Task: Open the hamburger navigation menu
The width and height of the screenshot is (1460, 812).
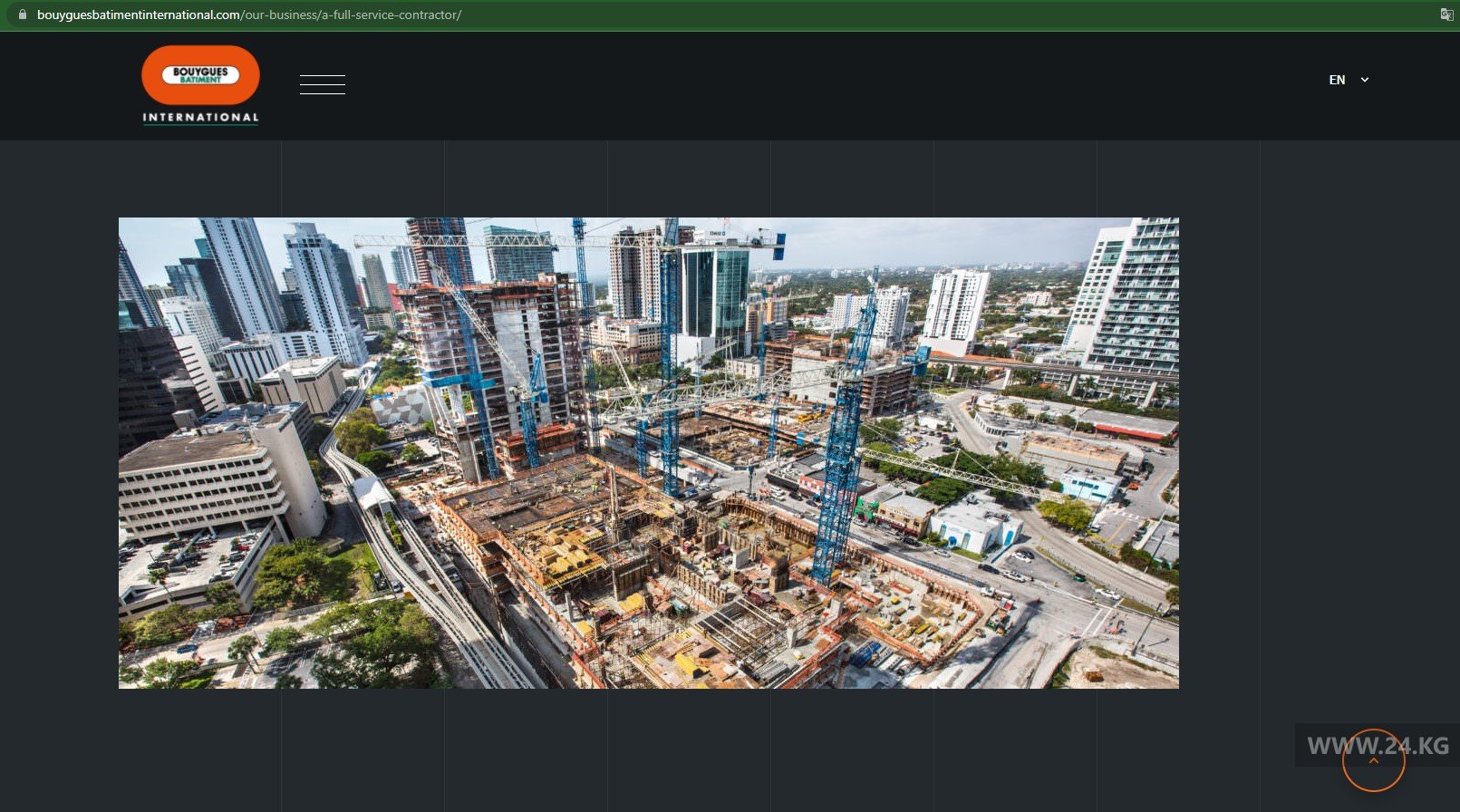Action: 322,84
